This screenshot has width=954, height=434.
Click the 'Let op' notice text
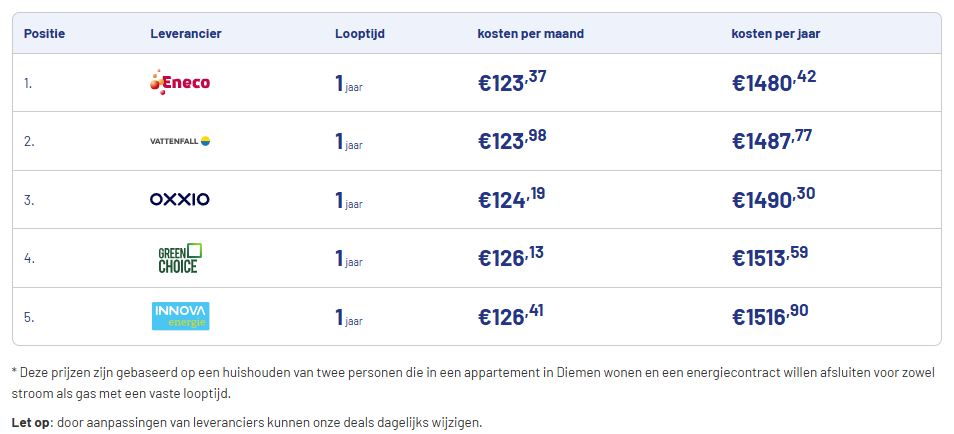pos(247,422)
